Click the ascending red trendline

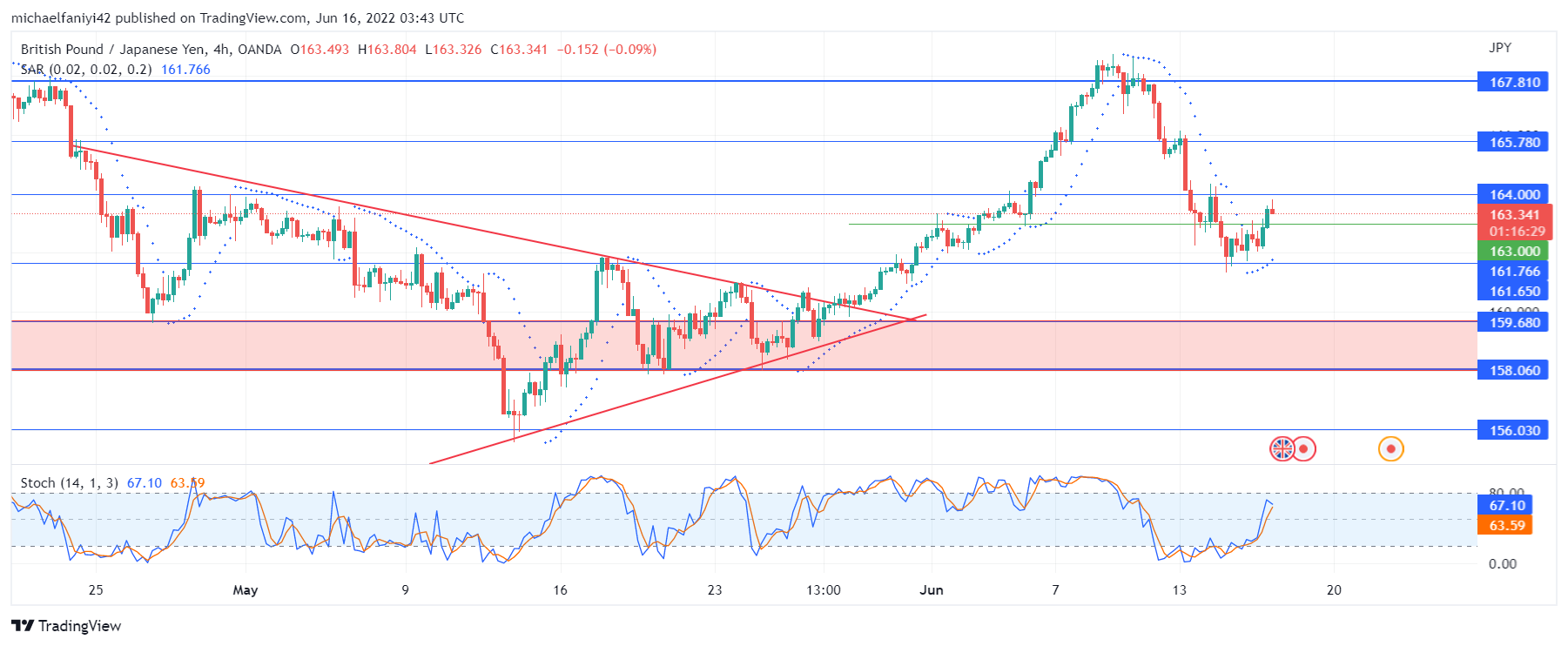(679, 389)
